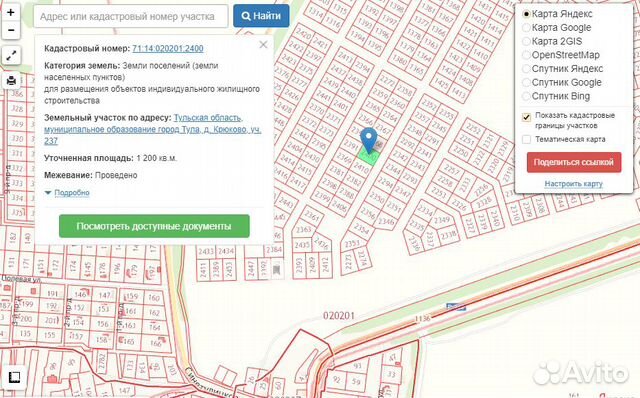This screenshot has width=640, height=398.
Task: Open cadastral number 71:14:020201:2400 link
Action: point(168,48)
